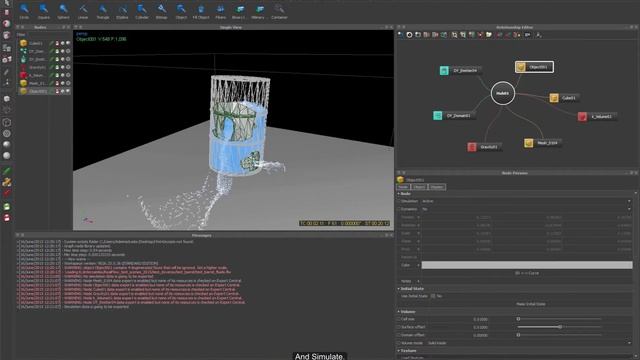Screen dimensions: 640x360
Task: Click the Single View panel title
Action: tap(231, 27)
